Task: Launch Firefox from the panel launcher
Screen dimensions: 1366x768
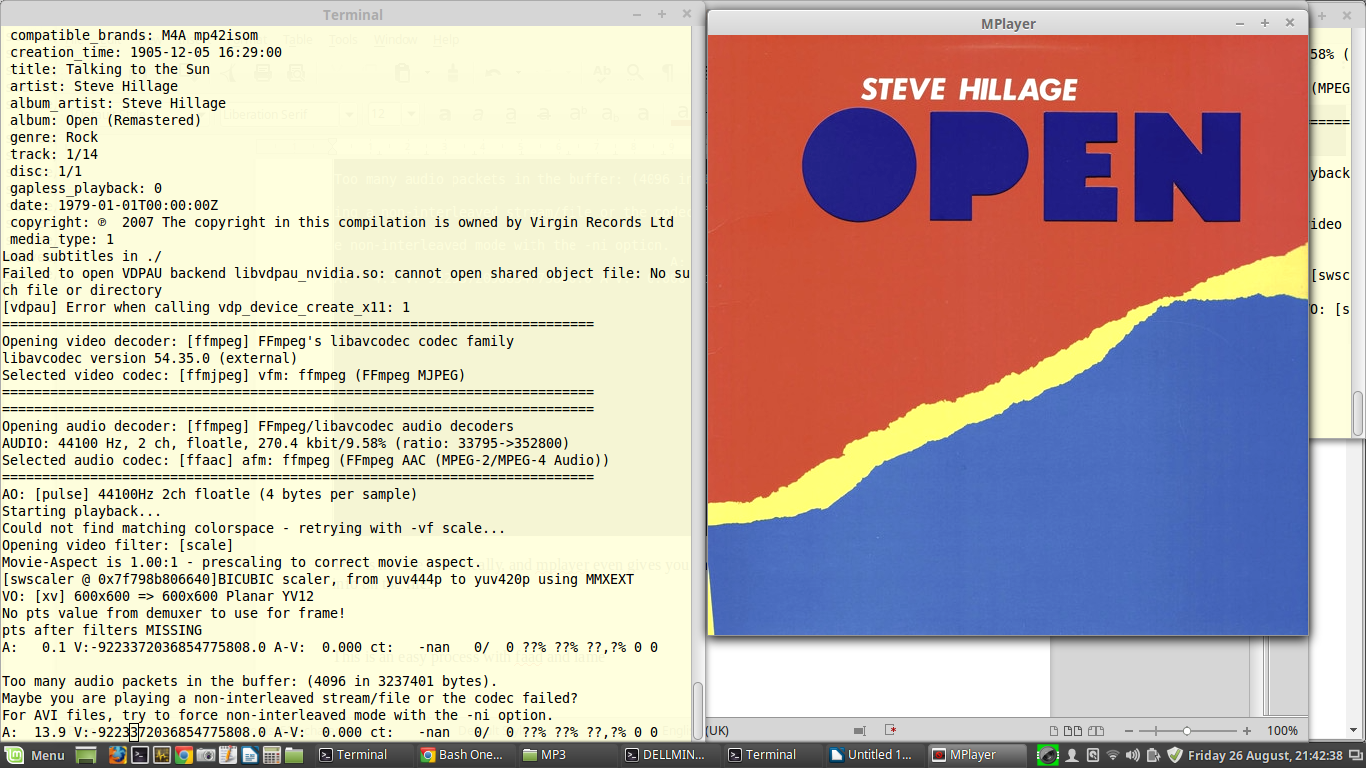Action: coord(118,755)
